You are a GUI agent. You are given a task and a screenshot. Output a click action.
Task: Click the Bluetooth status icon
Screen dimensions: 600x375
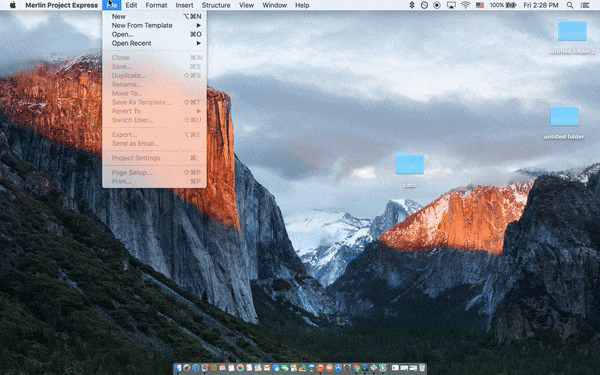pyautogui.click(x=412, y=5)
